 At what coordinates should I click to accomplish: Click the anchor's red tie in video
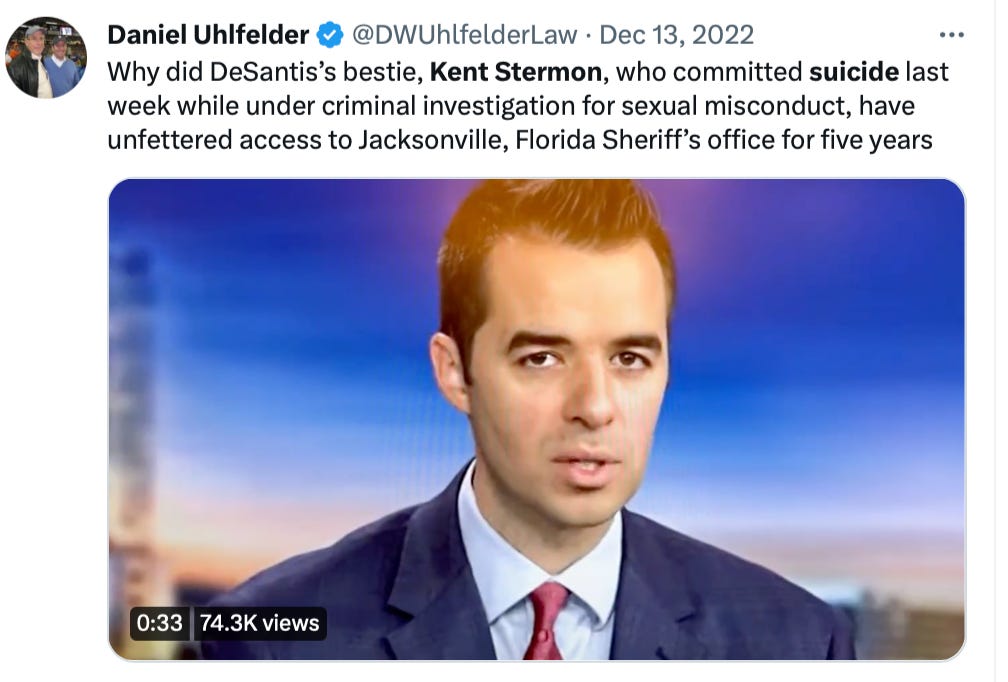click(x=545, y=620)
